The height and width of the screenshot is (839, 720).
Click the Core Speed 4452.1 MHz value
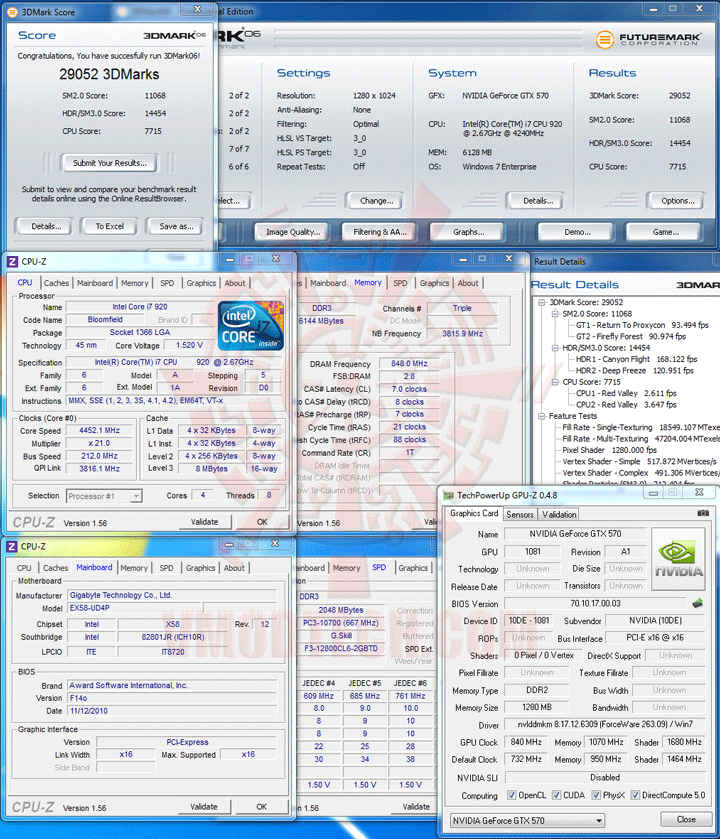click(100, 430)
